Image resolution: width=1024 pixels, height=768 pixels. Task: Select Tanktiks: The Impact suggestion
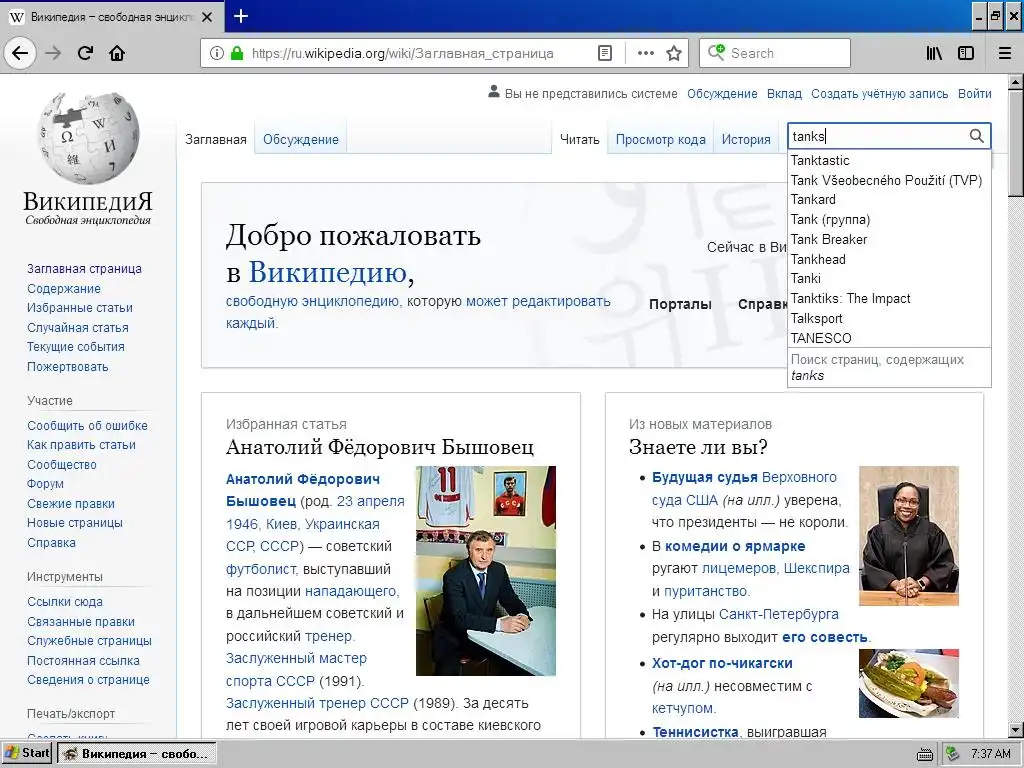pos(889,298)
